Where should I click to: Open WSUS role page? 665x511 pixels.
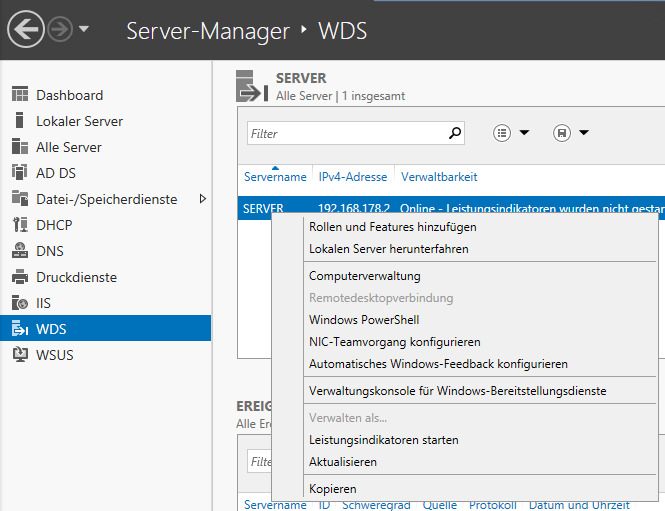[55, 355]
